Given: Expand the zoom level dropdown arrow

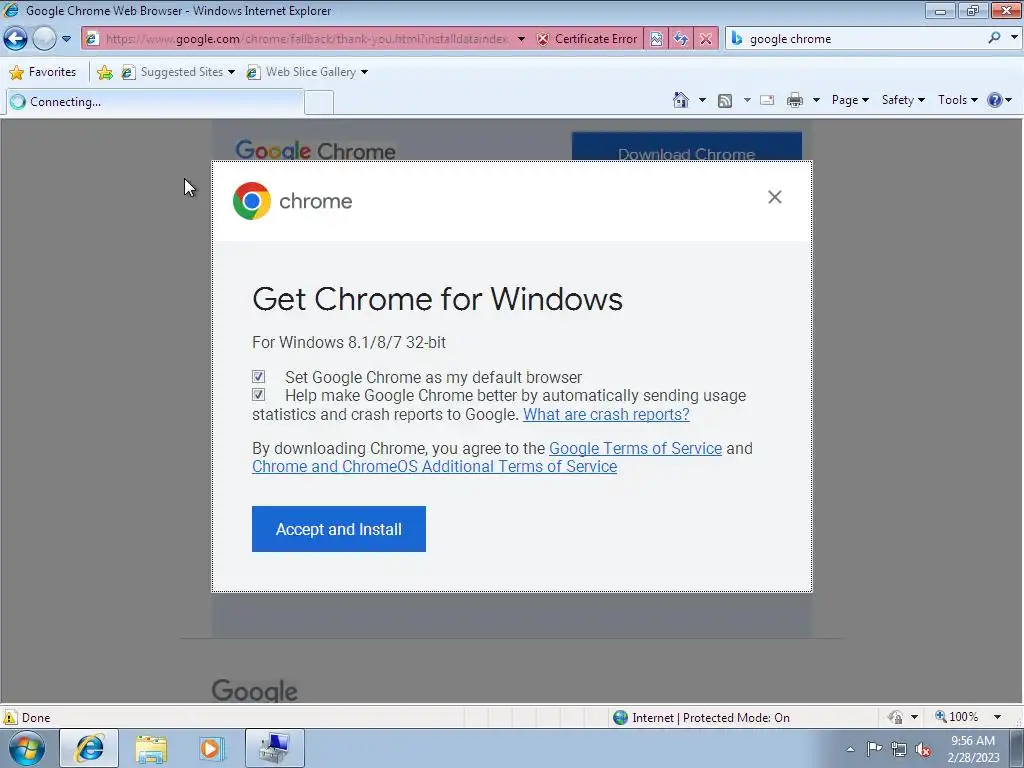Looking at the screenshot, I should pyautogui.click(x=997, y=717).
